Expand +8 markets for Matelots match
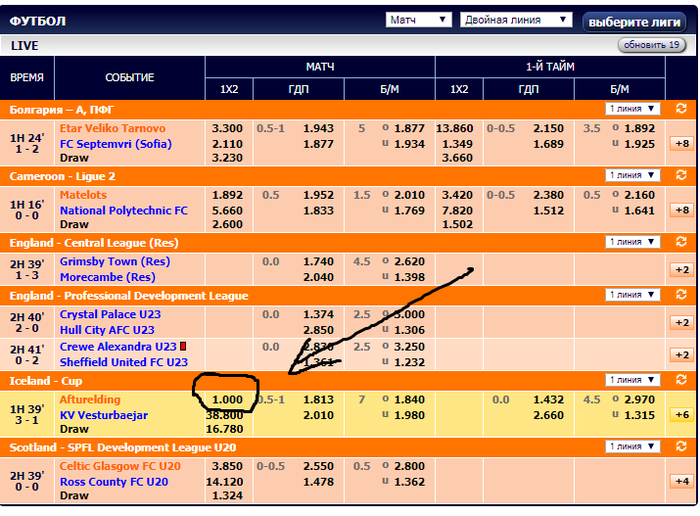The height and width of the screenshot is (516, 700). click(682, 210)
